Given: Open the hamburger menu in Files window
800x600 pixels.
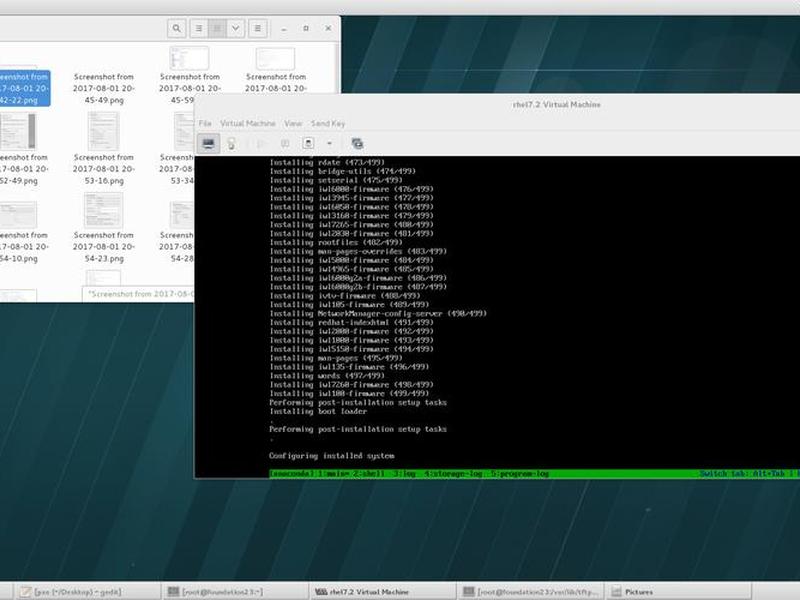Looking at the screenshot, I should click(258, 29).
